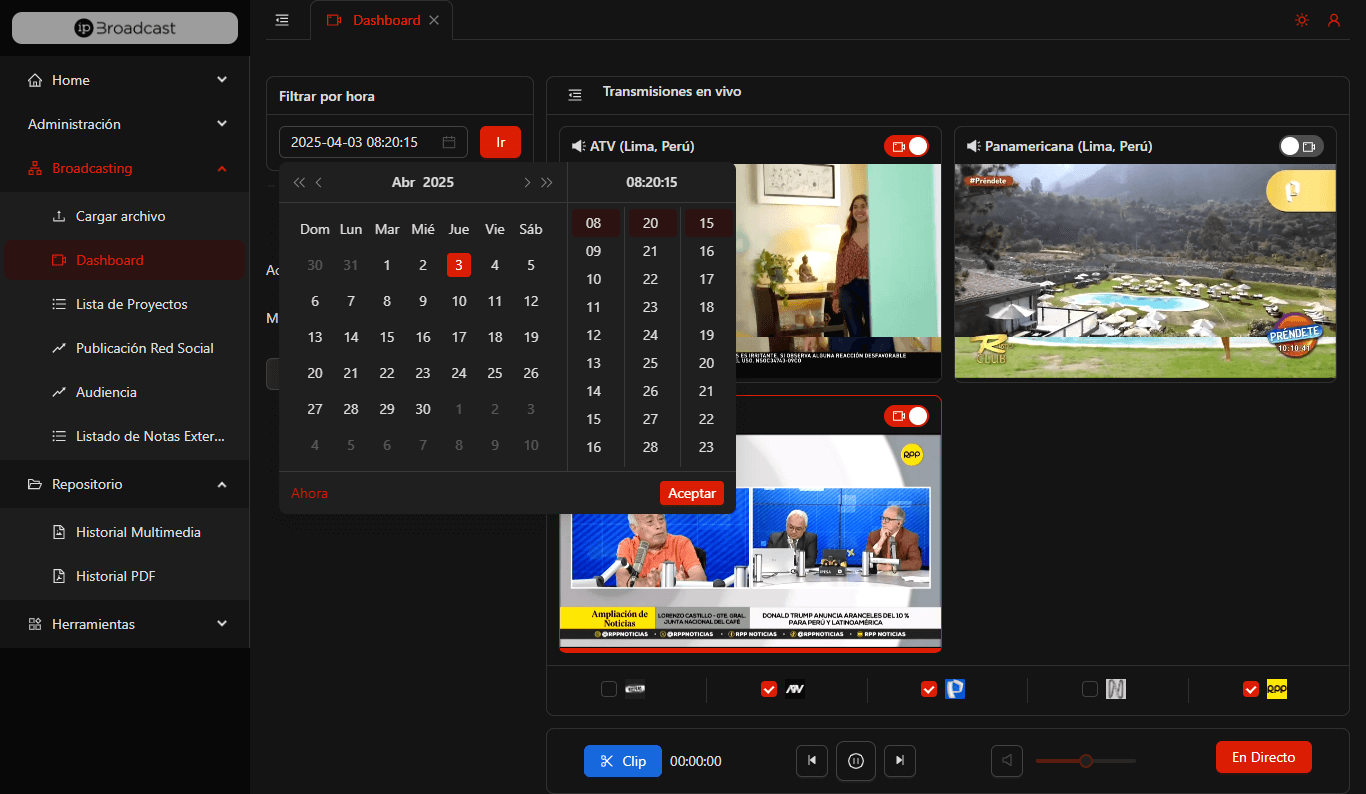This screenshot has height=794, width=1366.
Task: Click the Ahora link in the calendar
Action: 309,493
